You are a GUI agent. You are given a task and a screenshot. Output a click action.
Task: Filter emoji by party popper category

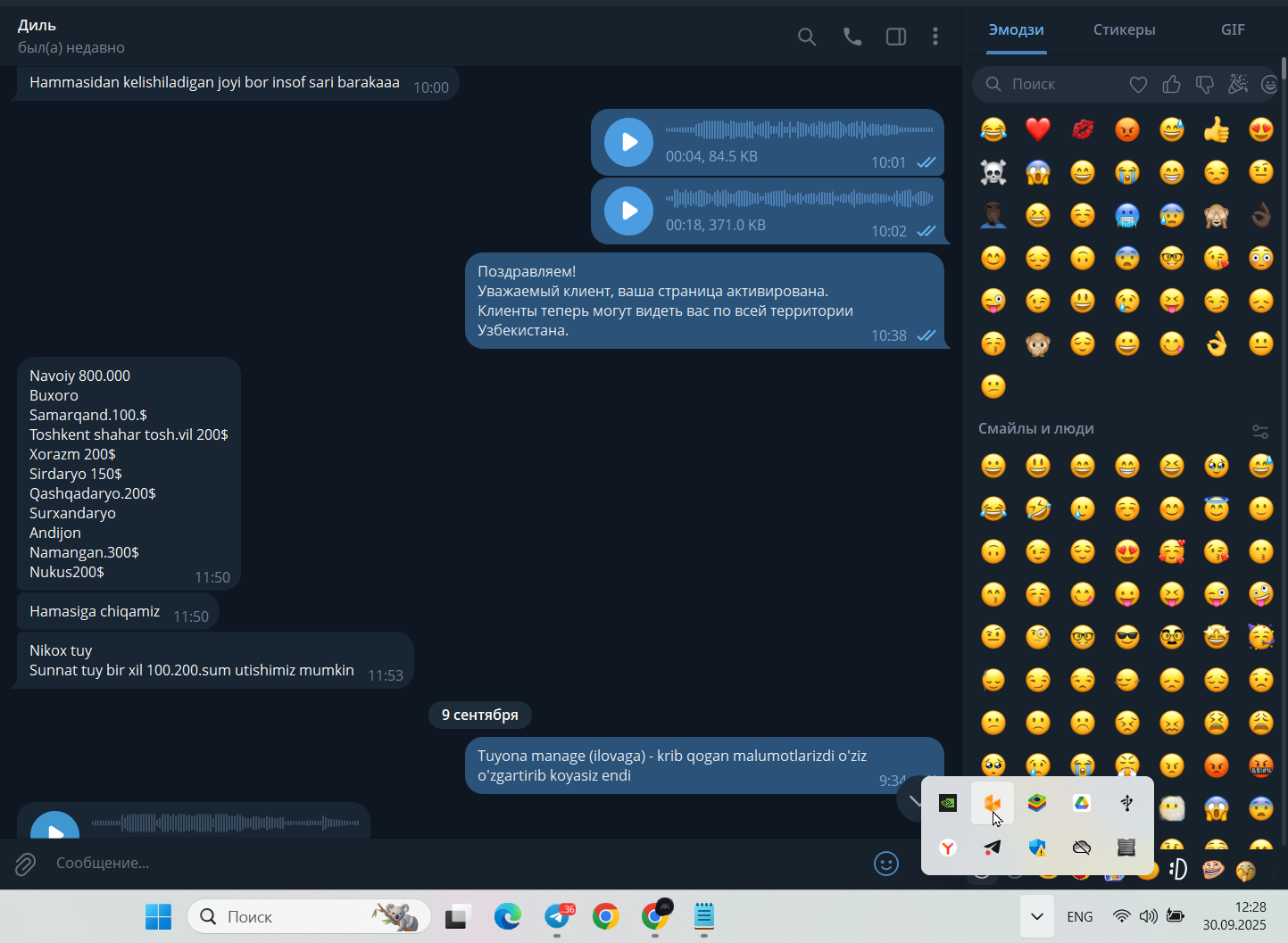point(1238,85)
